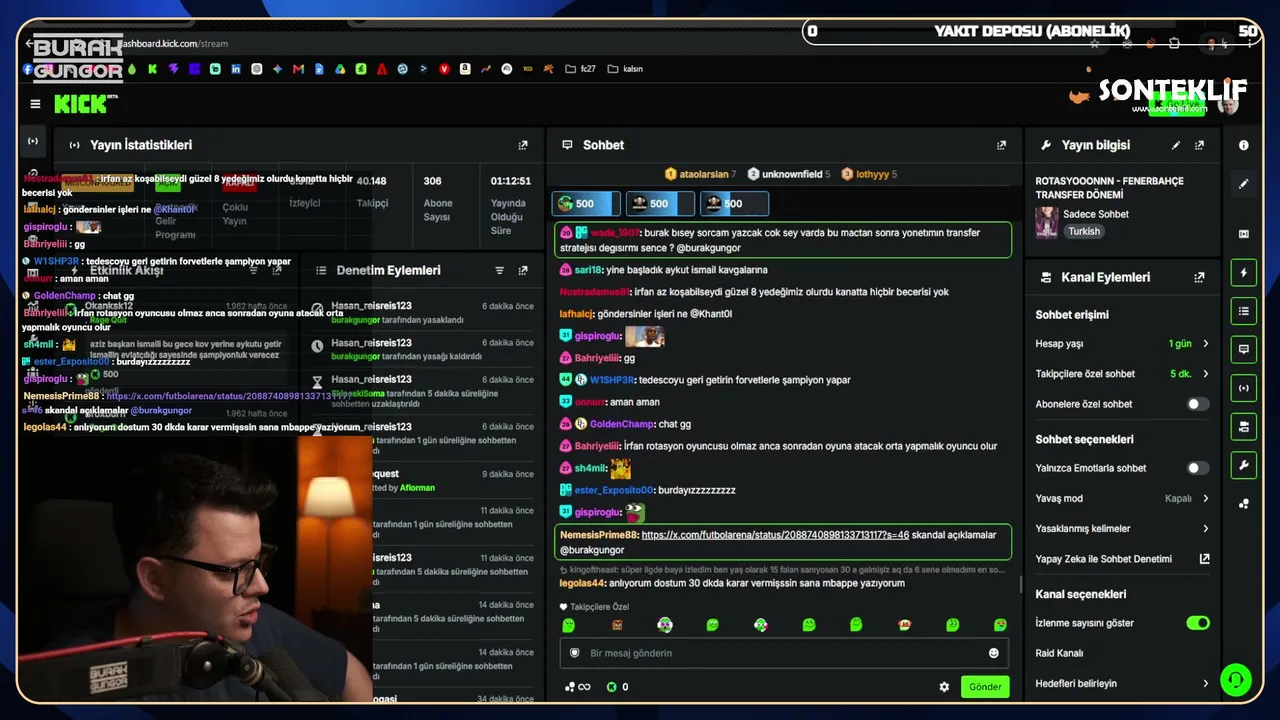
Task: Click username legolas44 in chat
Action: pyautogui.click(x=582, y=583)
